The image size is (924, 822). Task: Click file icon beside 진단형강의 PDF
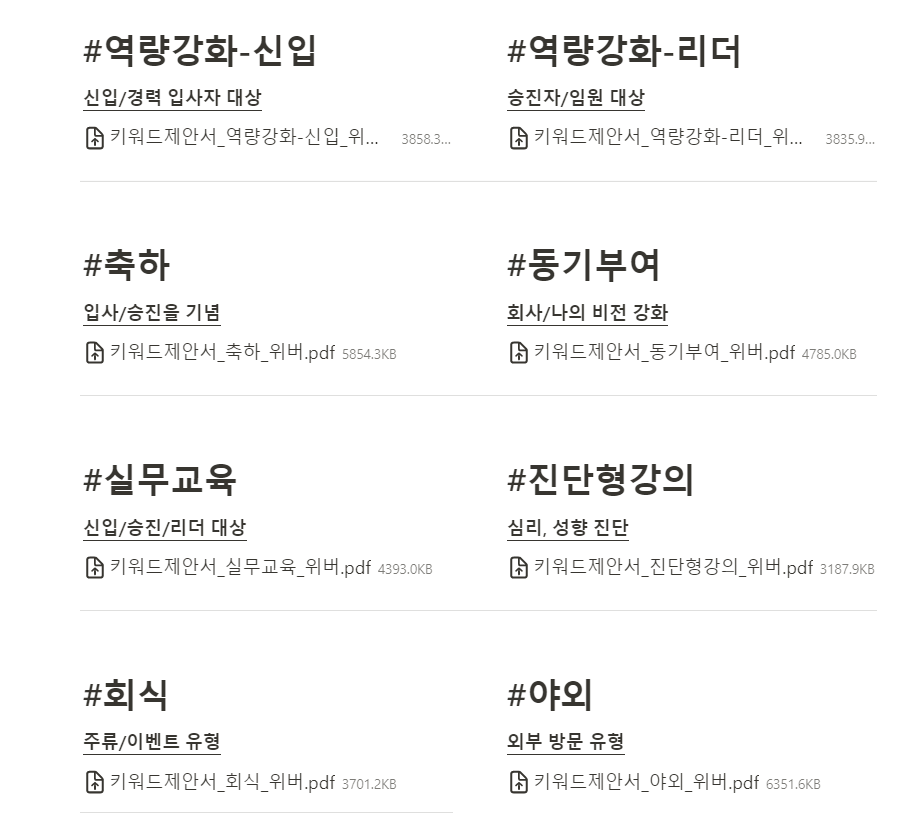(519, 567)
